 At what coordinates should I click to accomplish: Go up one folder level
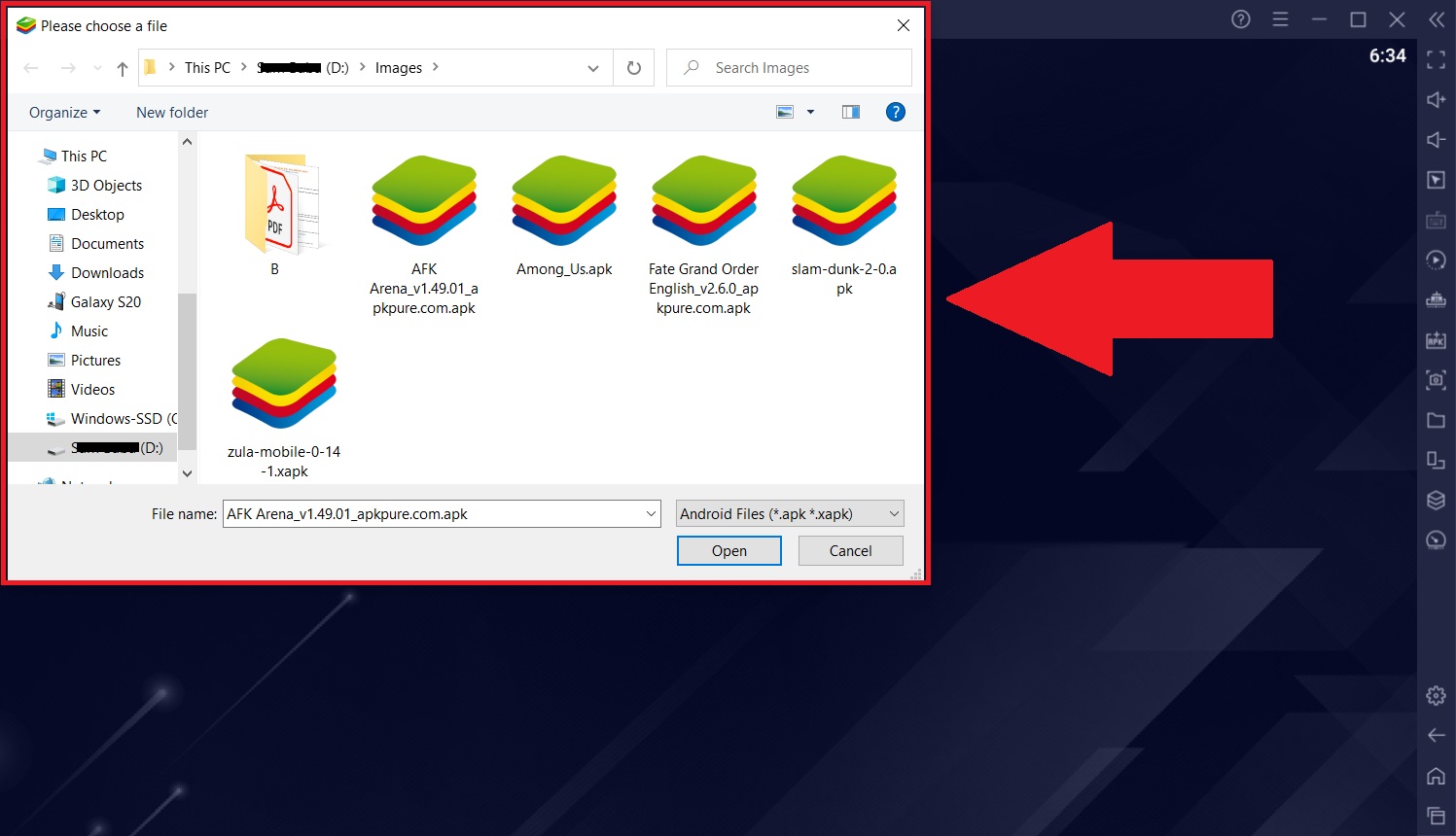[123, 68]
